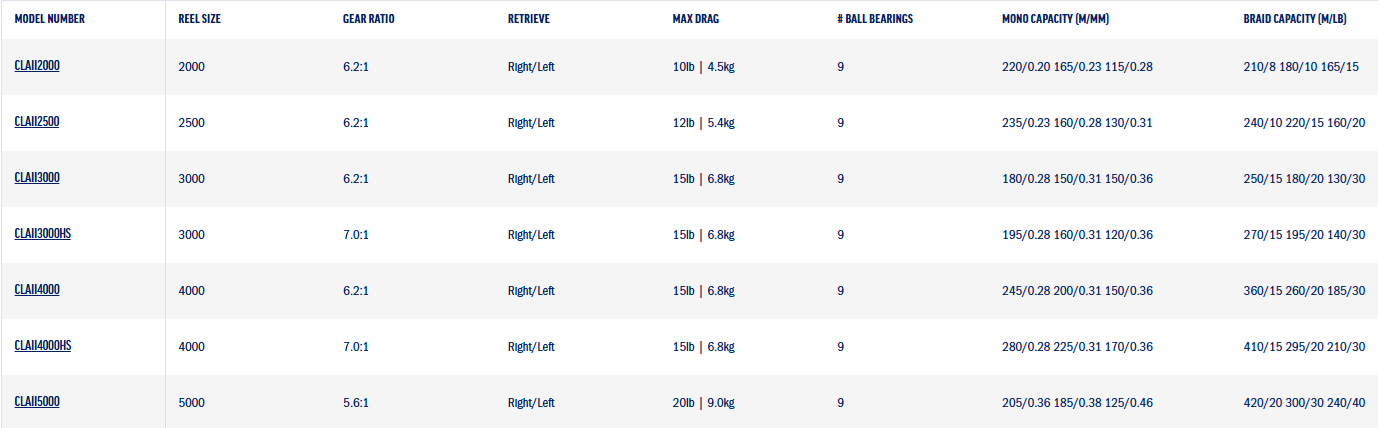1378x428 pixels.
Task: Go to the CLAII5000 model page
Action: point(38,401)
